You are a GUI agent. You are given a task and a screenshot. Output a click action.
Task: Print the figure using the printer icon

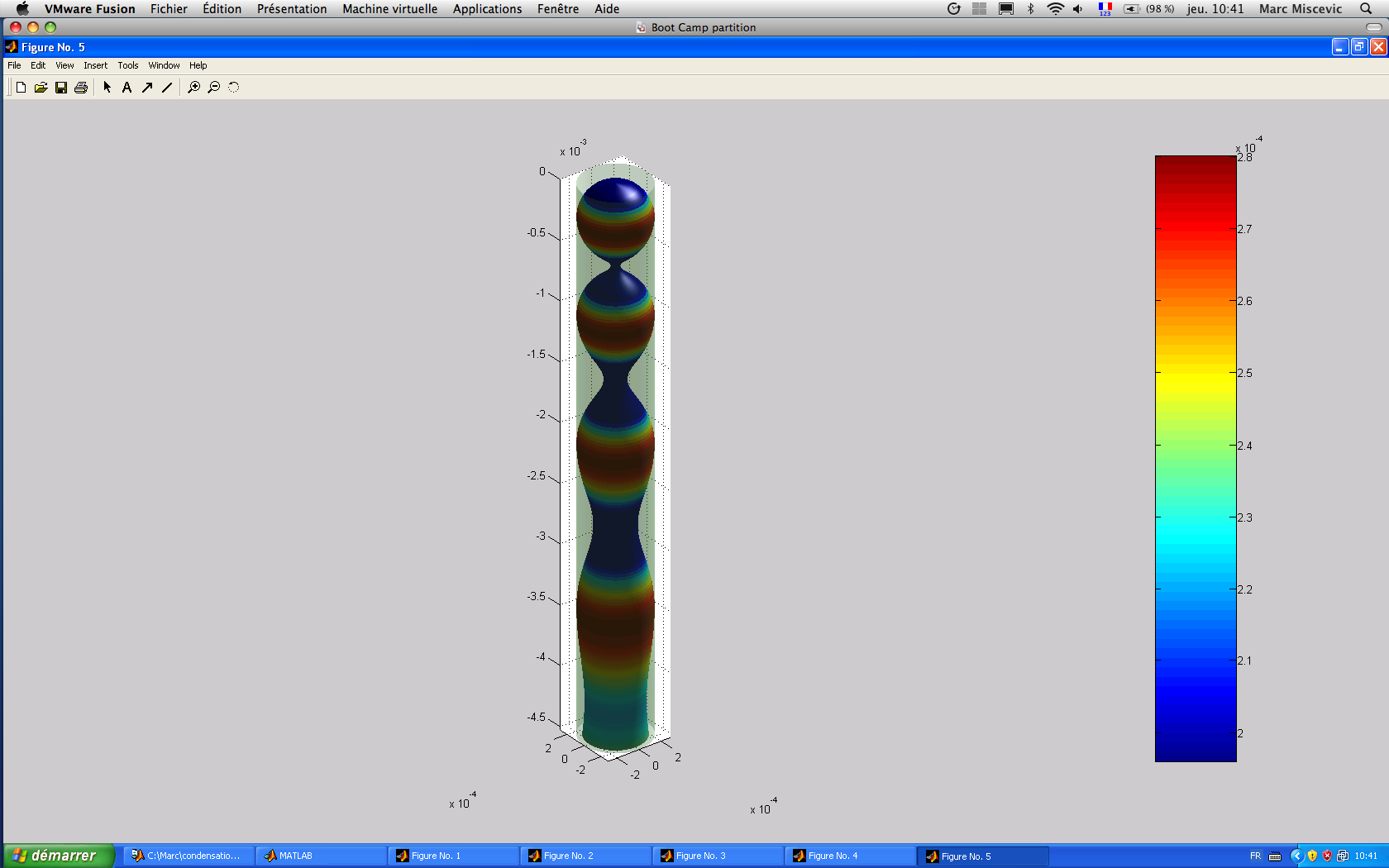click(80, 88)
